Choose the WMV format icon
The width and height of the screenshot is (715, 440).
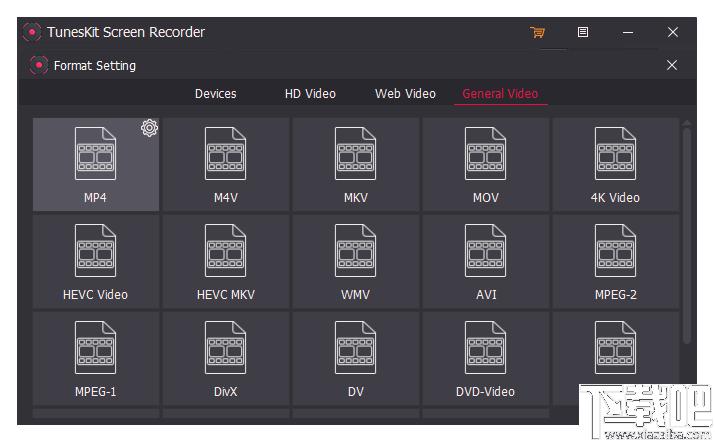355,251
